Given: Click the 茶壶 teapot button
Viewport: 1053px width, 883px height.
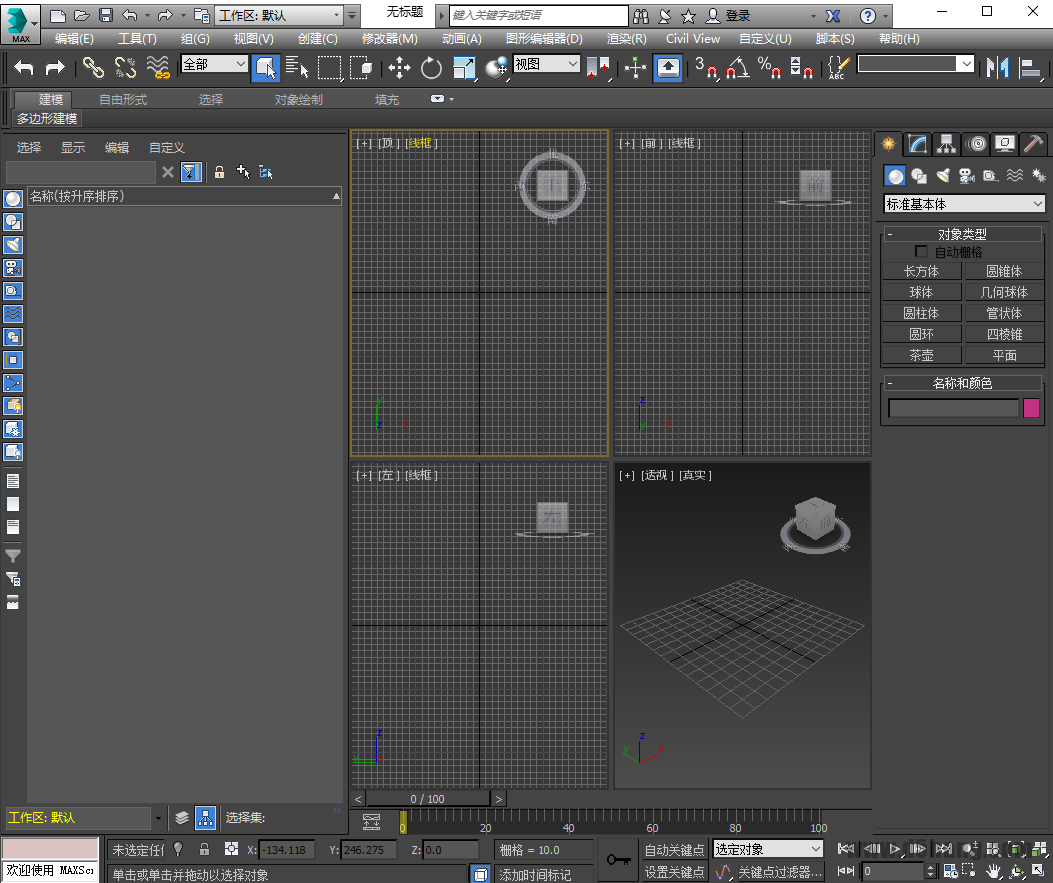Looking at the screenshot, I should click(x=921, y=355).
